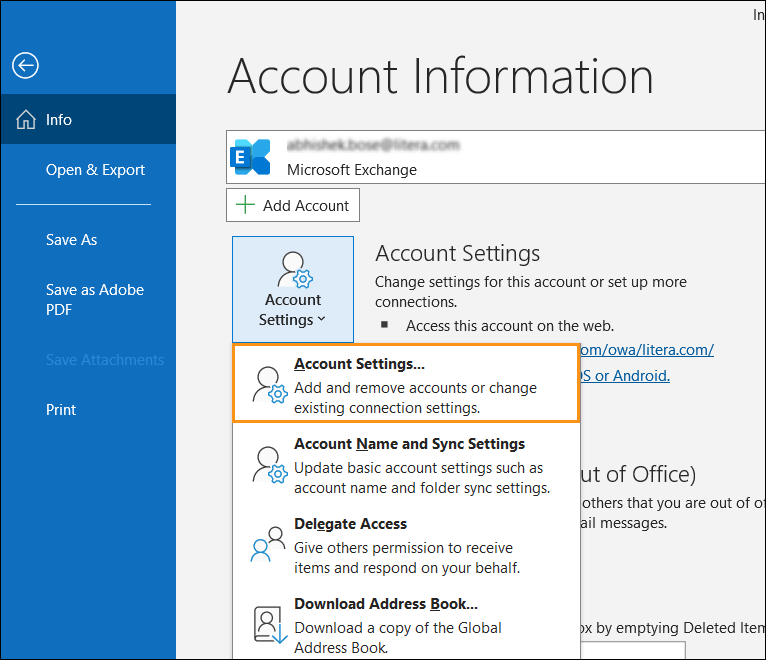Select the Account Settings... menu entry
766x660 pixels.
(x=406, y=383)
